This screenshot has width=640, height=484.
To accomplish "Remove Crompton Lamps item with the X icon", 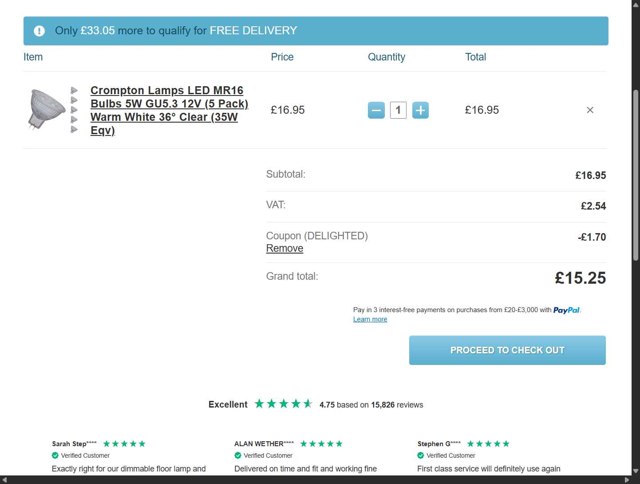I will point(590,110).
